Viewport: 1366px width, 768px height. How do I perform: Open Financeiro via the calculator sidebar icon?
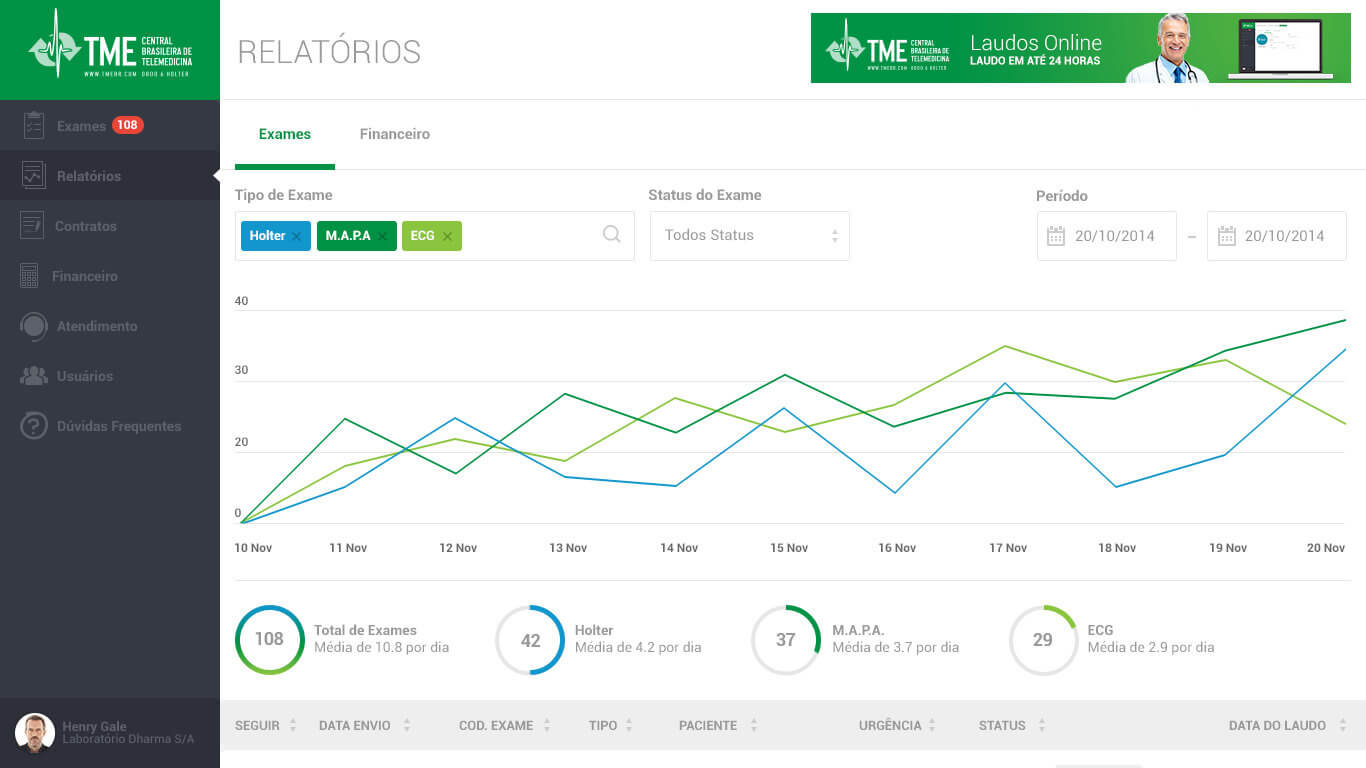click(x=29, y=276)
